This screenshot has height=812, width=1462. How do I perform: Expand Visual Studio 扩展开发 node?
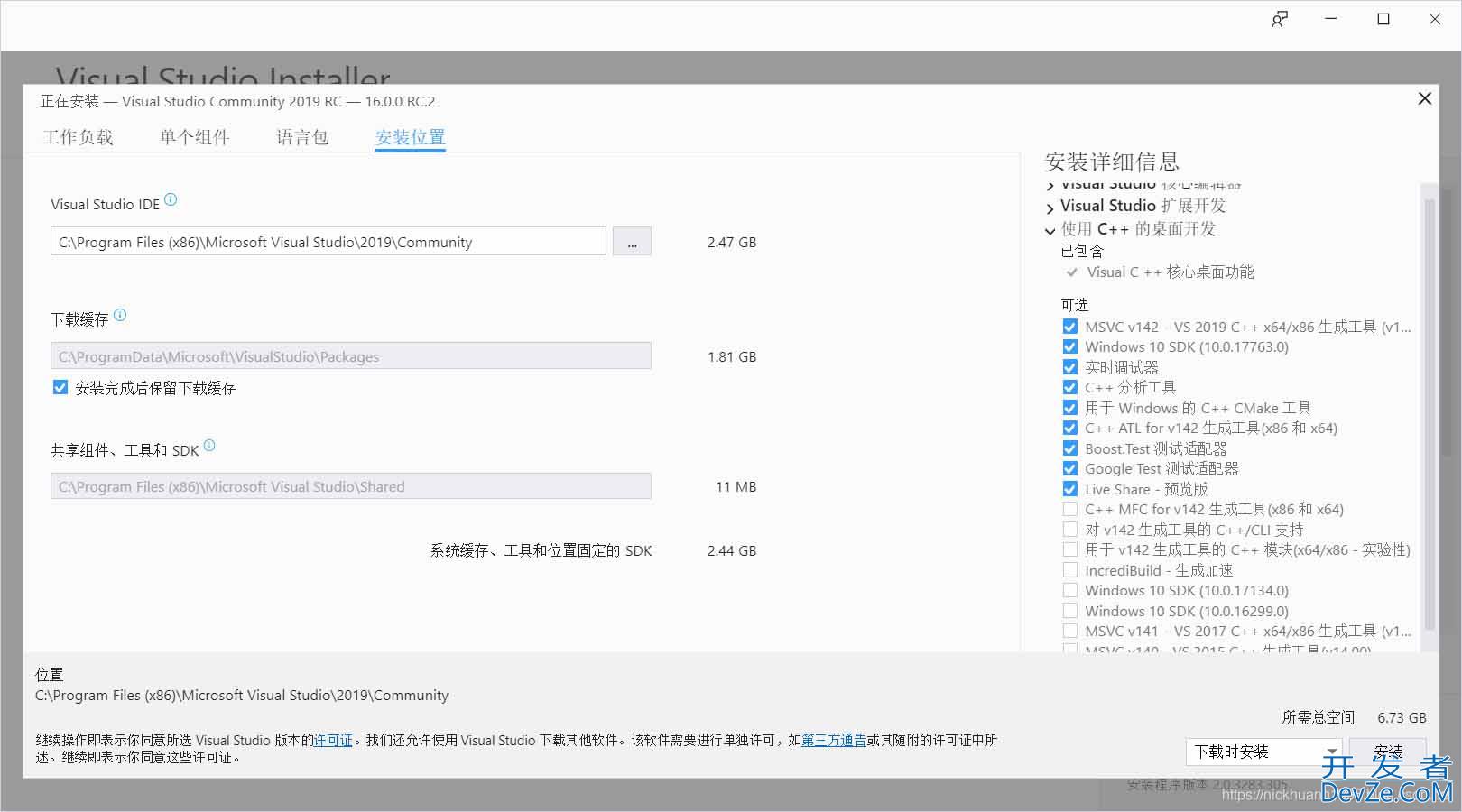[x=1050, y=208]
